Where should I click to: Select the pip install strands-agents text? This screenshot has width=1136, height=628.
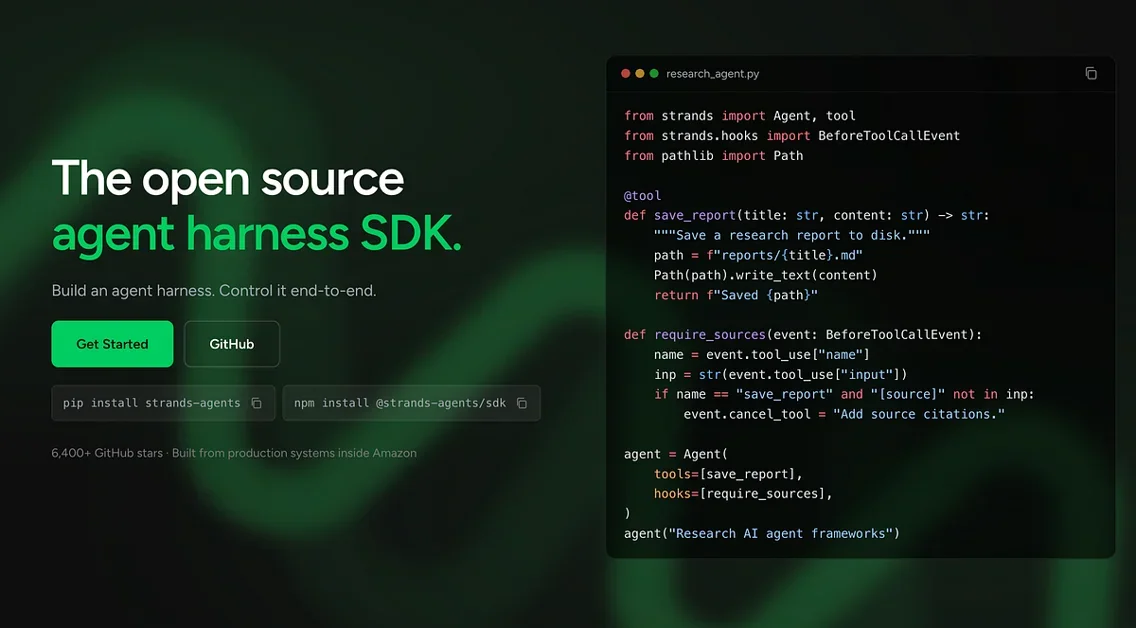[x=151, y=403]
